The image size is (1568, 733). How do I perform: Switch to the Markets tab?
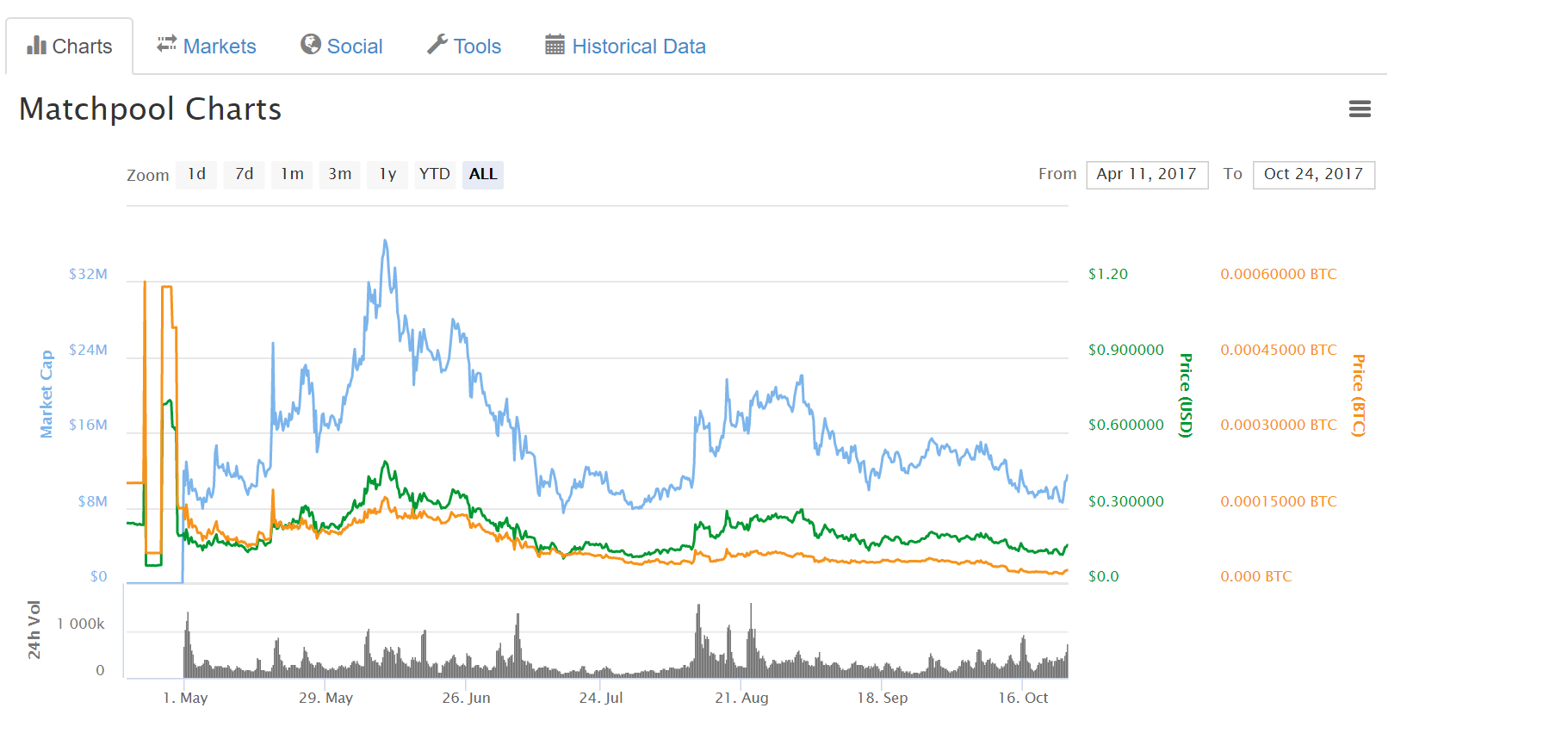click(x=219, y=47)
